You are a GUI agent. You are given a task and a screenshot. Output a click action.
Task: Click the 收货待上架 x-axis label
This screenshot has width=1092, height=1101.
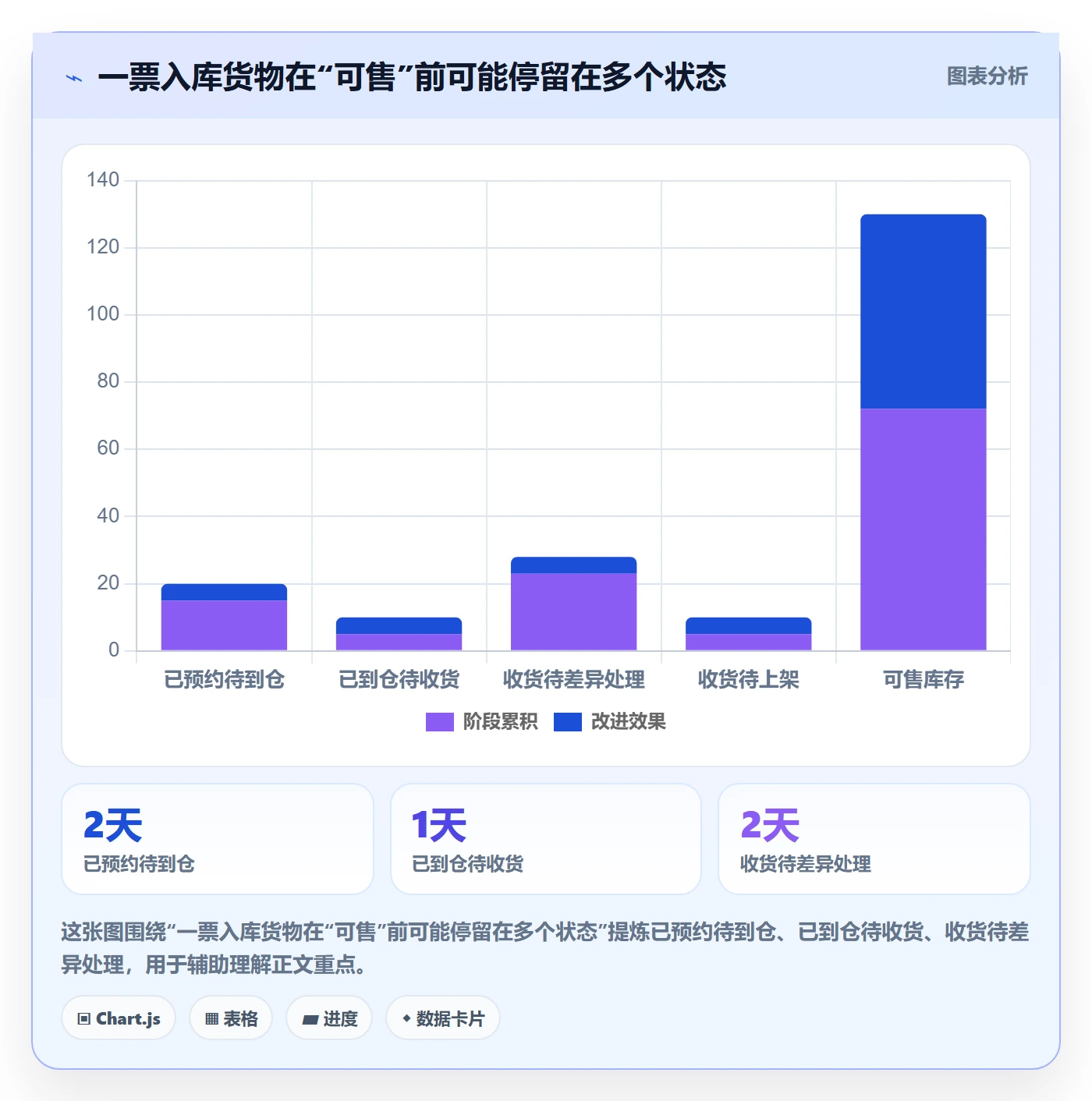748,680
